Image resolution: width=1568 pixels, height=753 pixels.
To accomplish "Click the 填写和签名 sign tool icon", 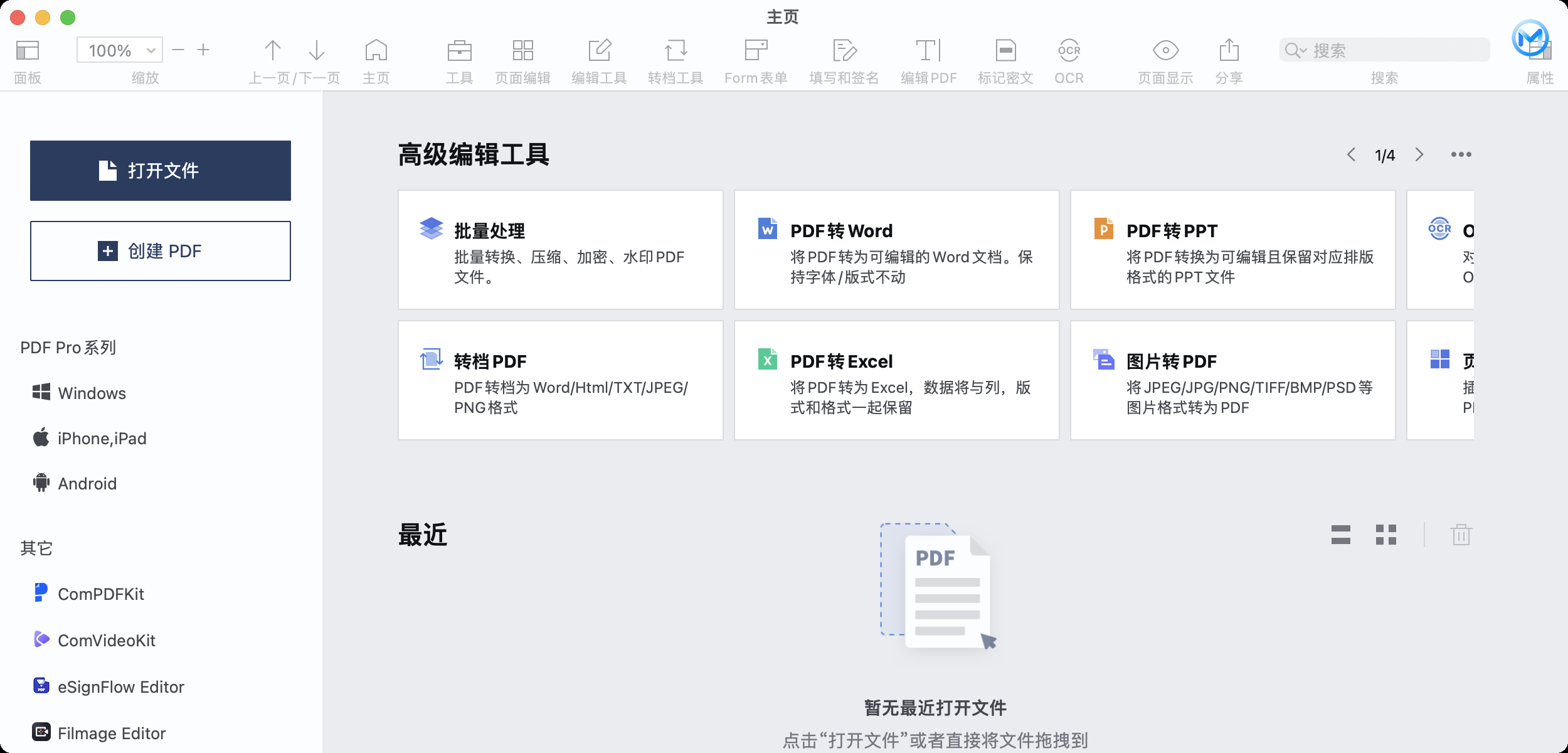I will [844, 50].
